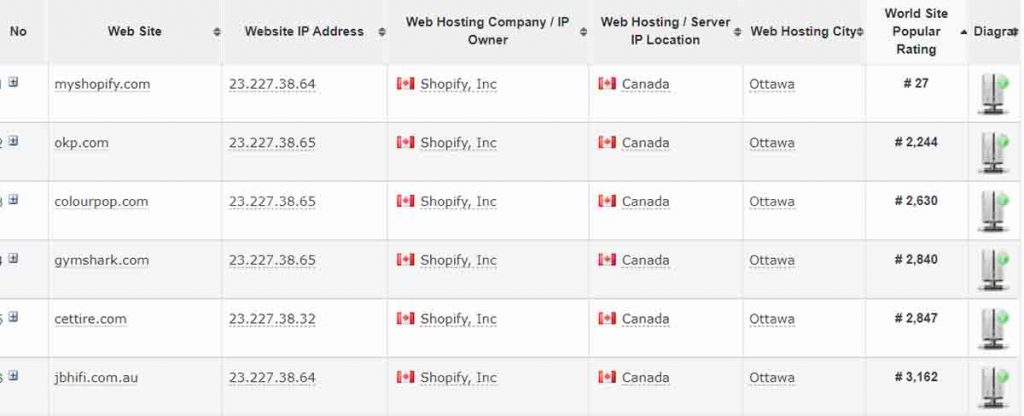1024x416 pixels.
Task: Open the server diagram icon for okp.com
Action: 993,153
